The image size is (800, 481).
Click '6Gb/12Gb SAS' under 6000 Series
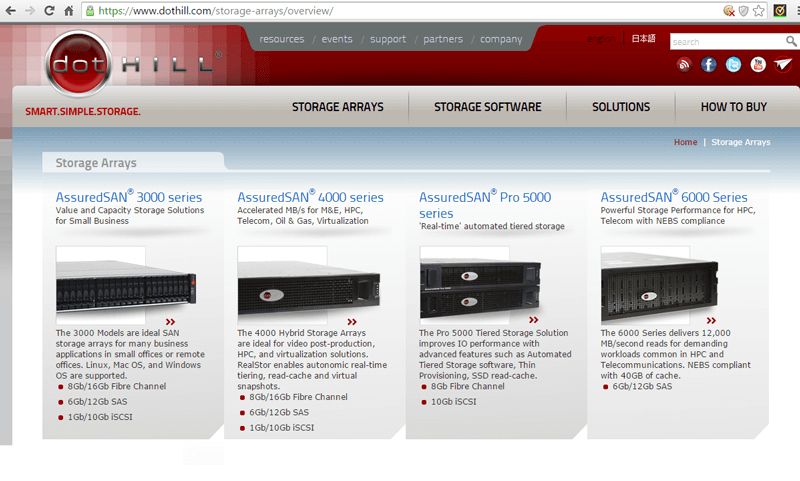coord(642,386)
